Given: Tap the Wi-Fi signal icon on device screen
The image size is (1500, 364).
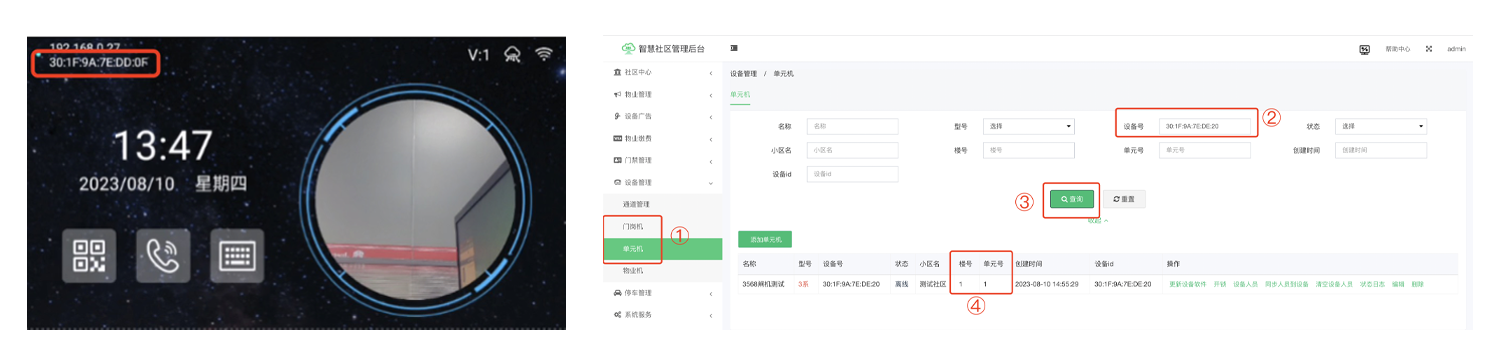Looking at the screenshot, I should click(x=544, y=54).
